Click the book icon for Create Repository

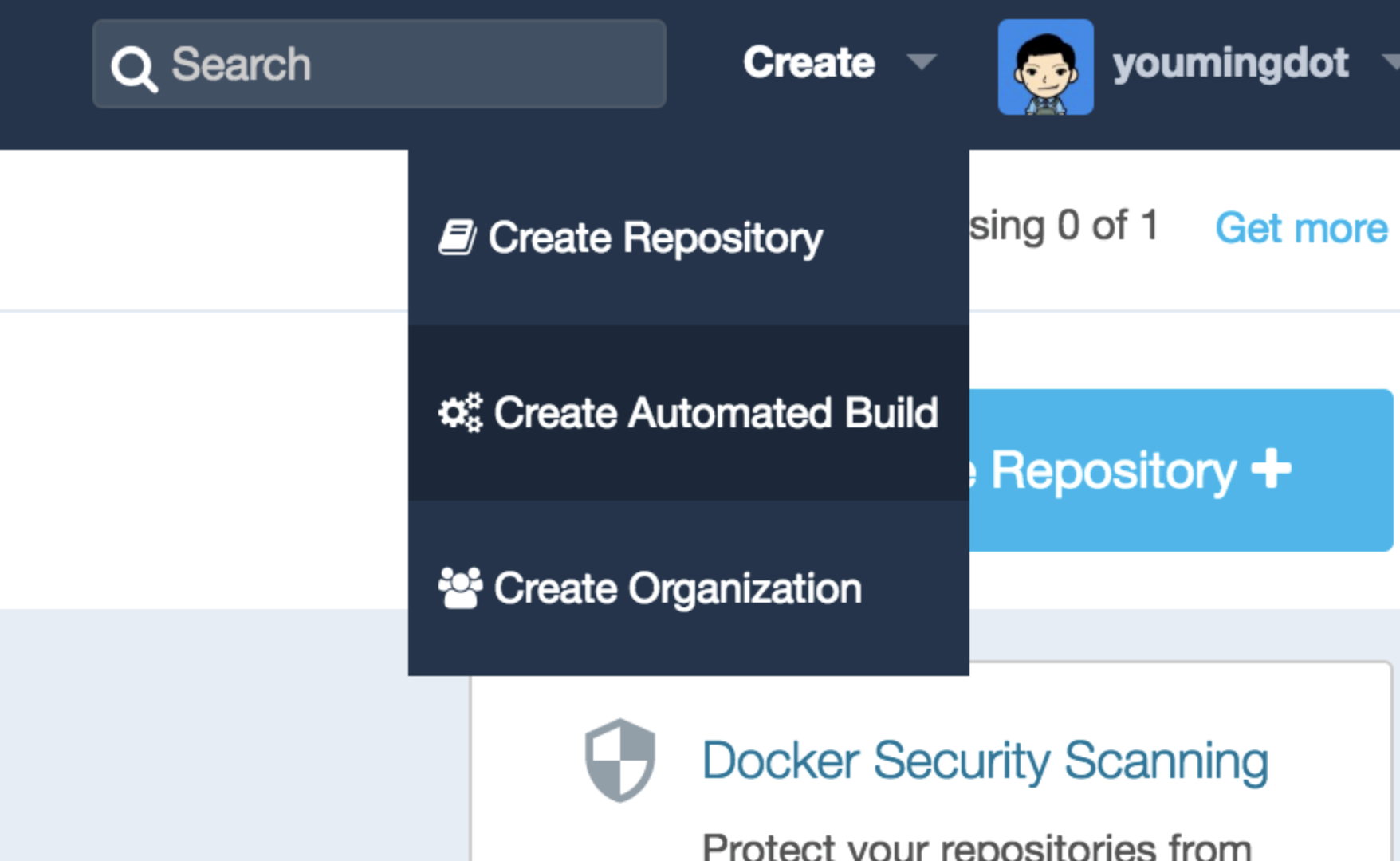[x=458, y=238]
